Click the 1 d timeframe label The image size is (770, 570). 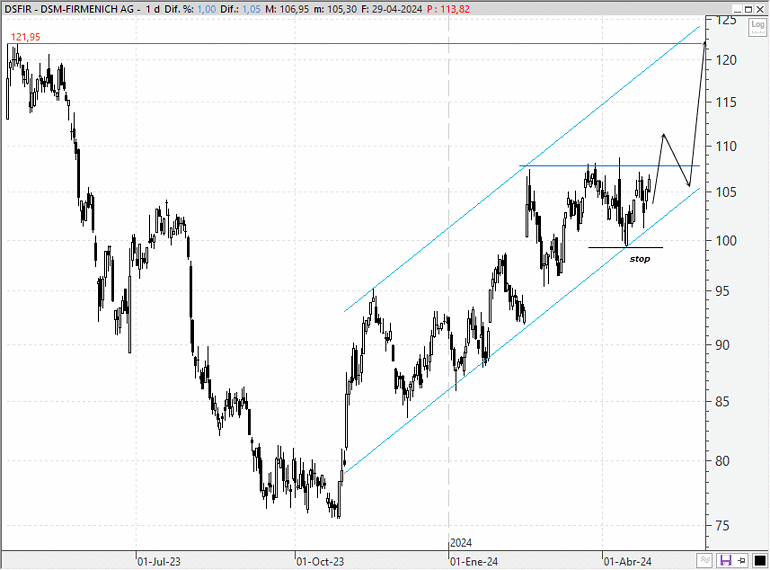[x=152, y=9]
